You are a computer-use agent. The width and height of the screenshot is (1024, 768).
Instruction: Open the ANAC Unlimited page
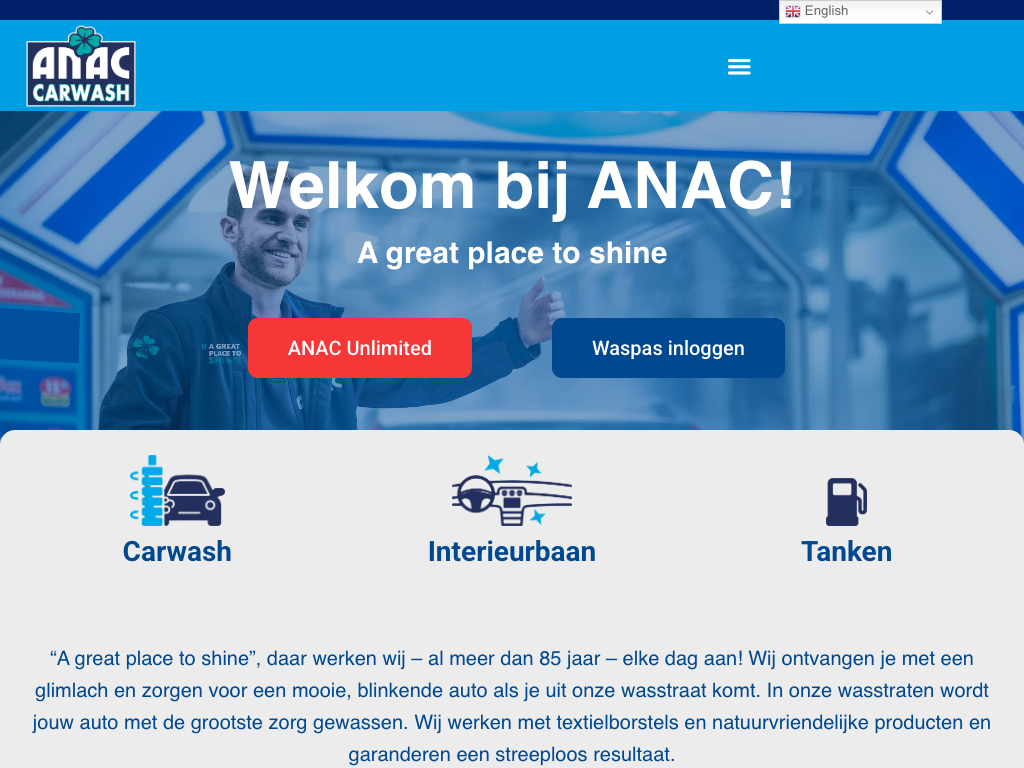click(360, 348)
